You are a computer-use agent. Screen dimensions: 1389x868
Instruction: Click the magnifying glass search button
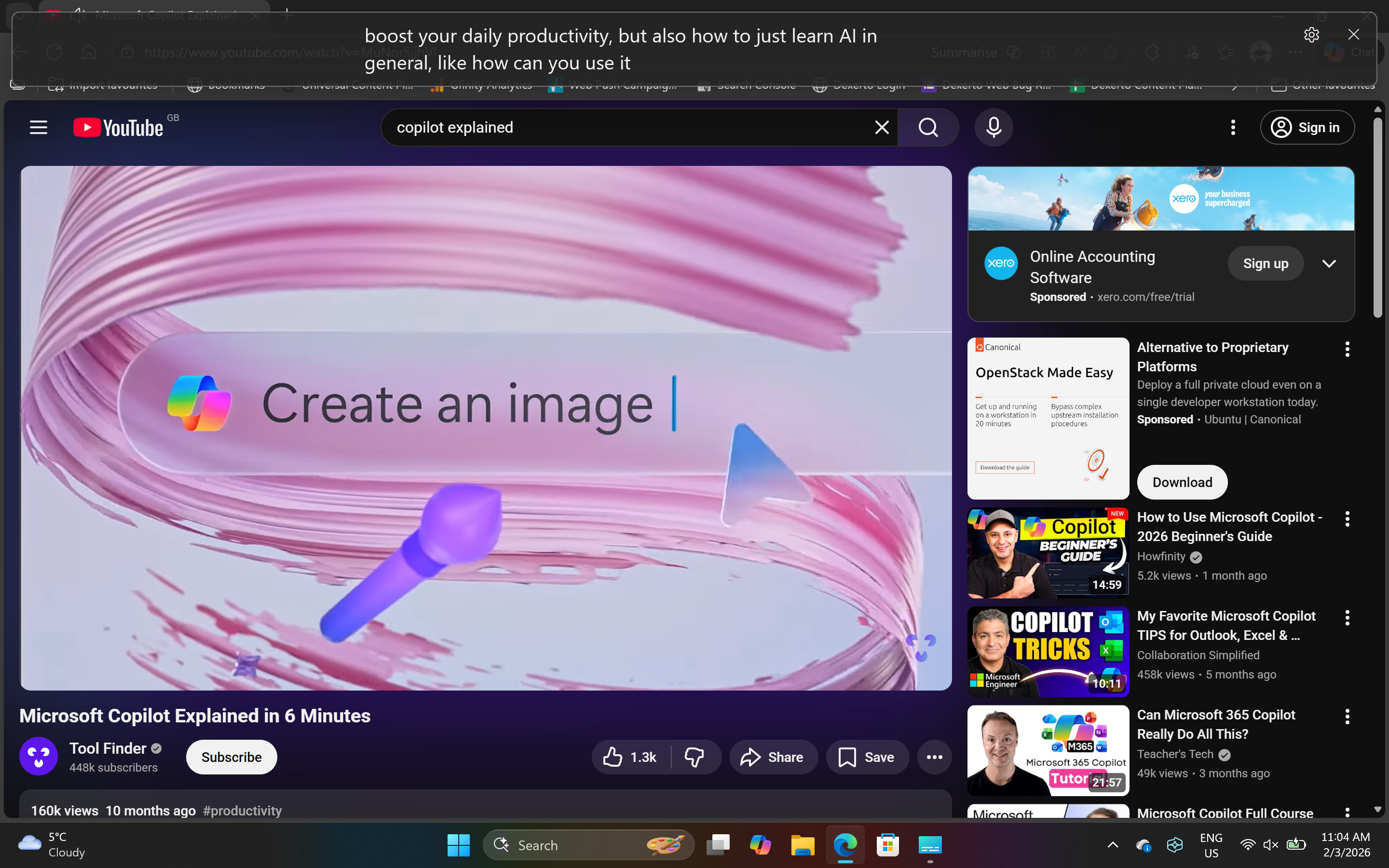pos(927,127)
